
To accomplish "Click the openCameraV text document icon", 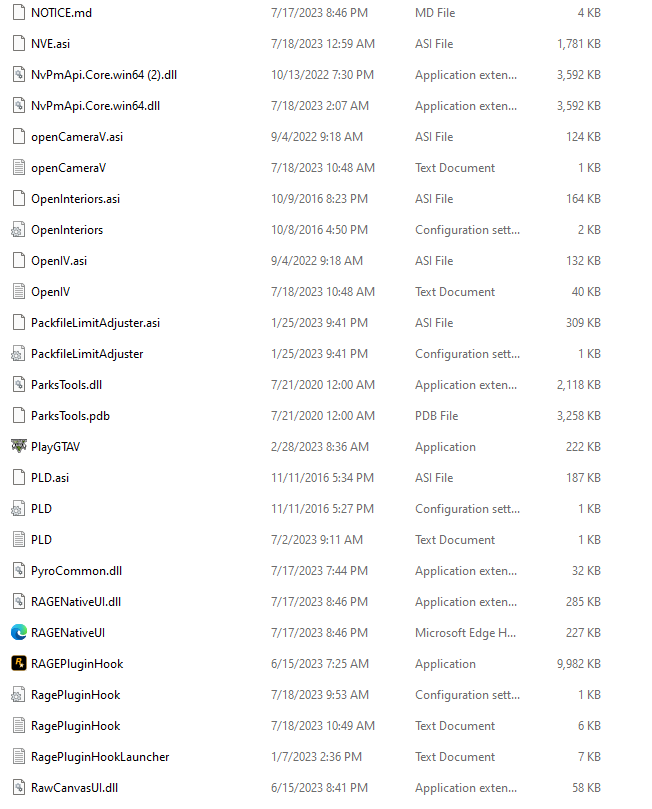I will click(x=19, y=167).
